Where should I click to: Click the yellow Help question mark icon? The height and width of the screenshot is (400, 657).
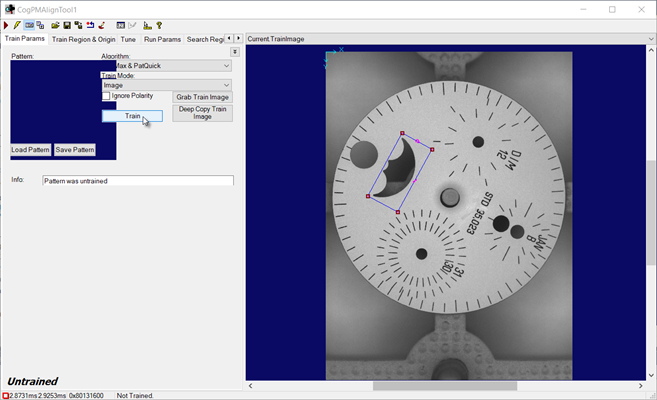coord(159,25)
